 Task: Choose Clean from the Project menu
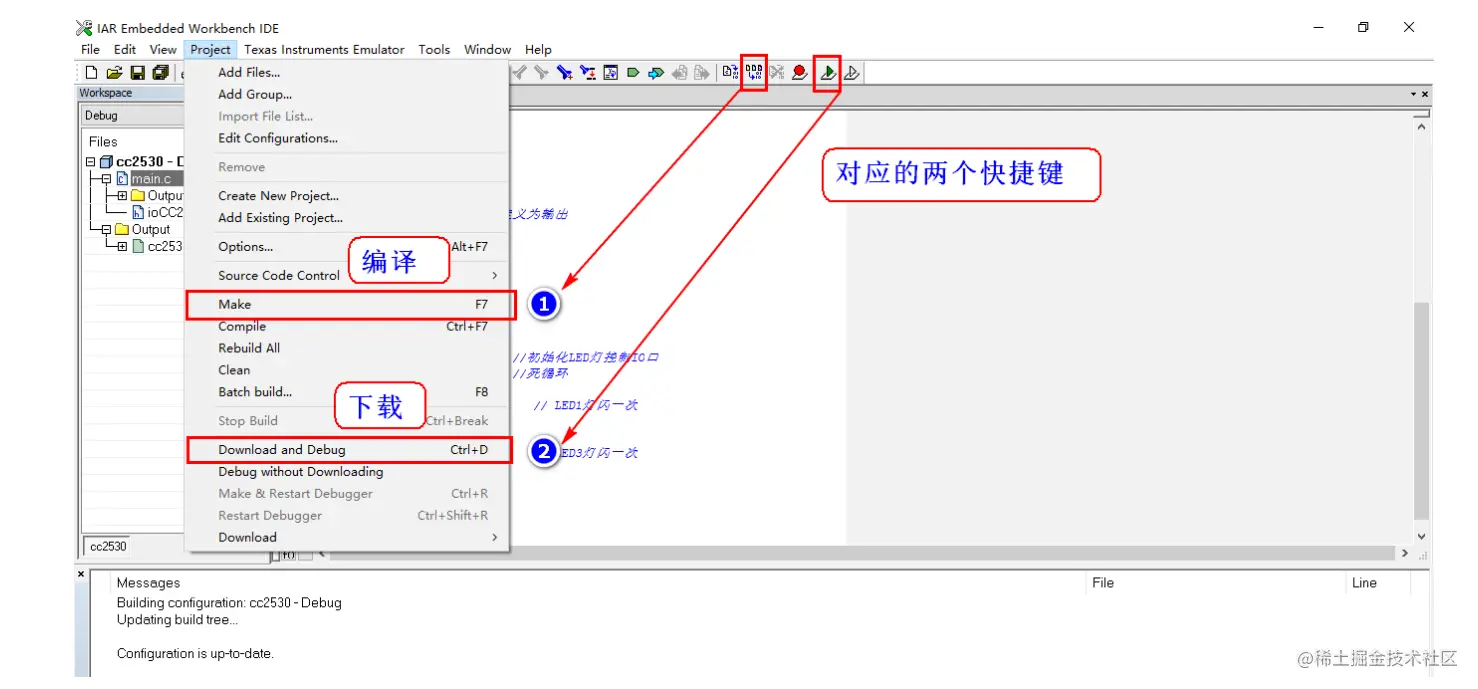coord(347,370)
